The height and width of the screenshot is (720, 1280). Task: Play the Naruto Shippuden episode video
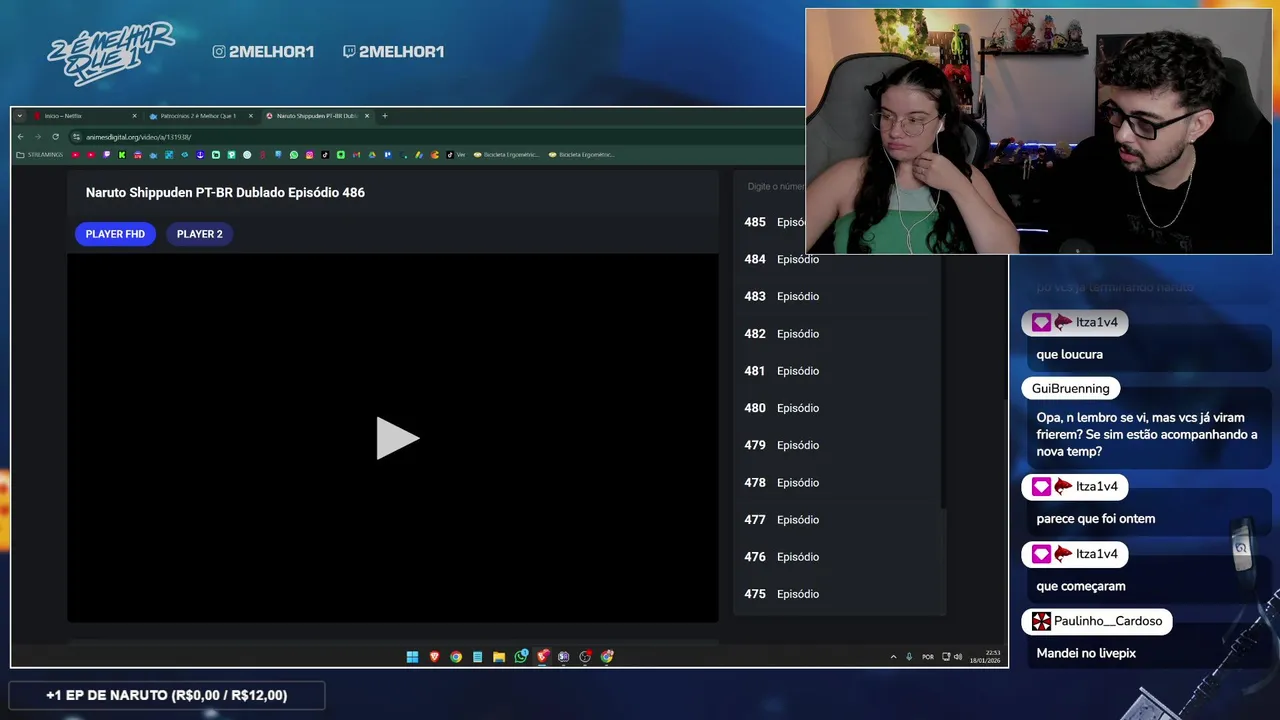click(397, 438)
